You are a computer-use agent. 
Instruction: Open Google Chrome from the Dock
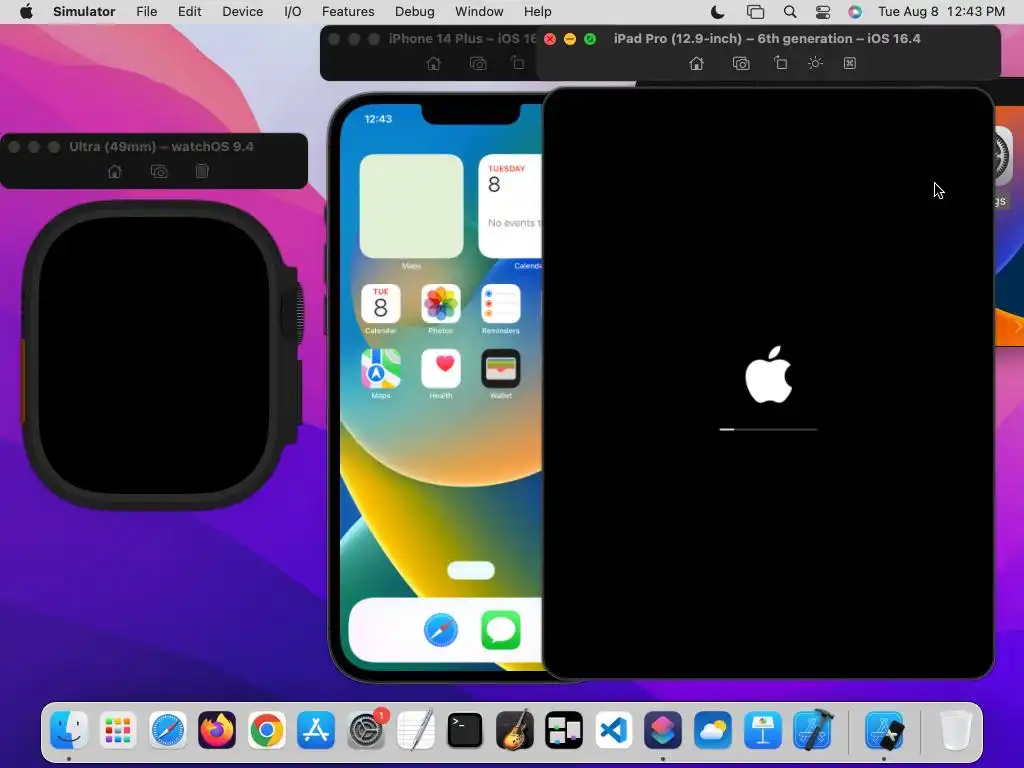point(266,729)
